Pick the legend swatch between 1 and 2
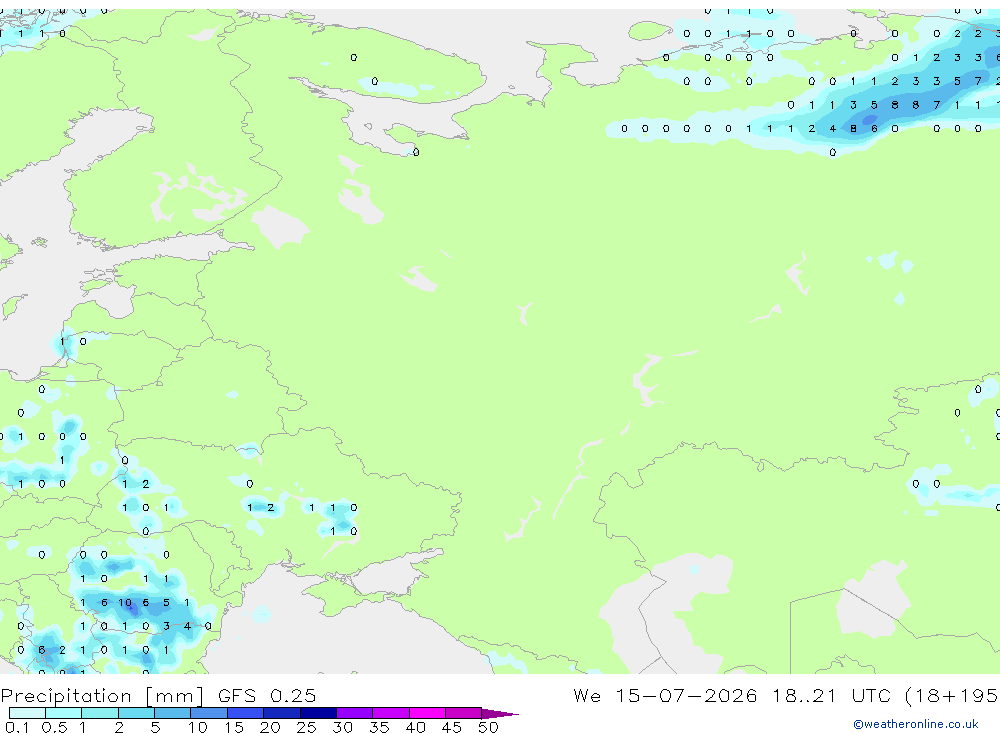1000x733 pixels. [100, 713]
